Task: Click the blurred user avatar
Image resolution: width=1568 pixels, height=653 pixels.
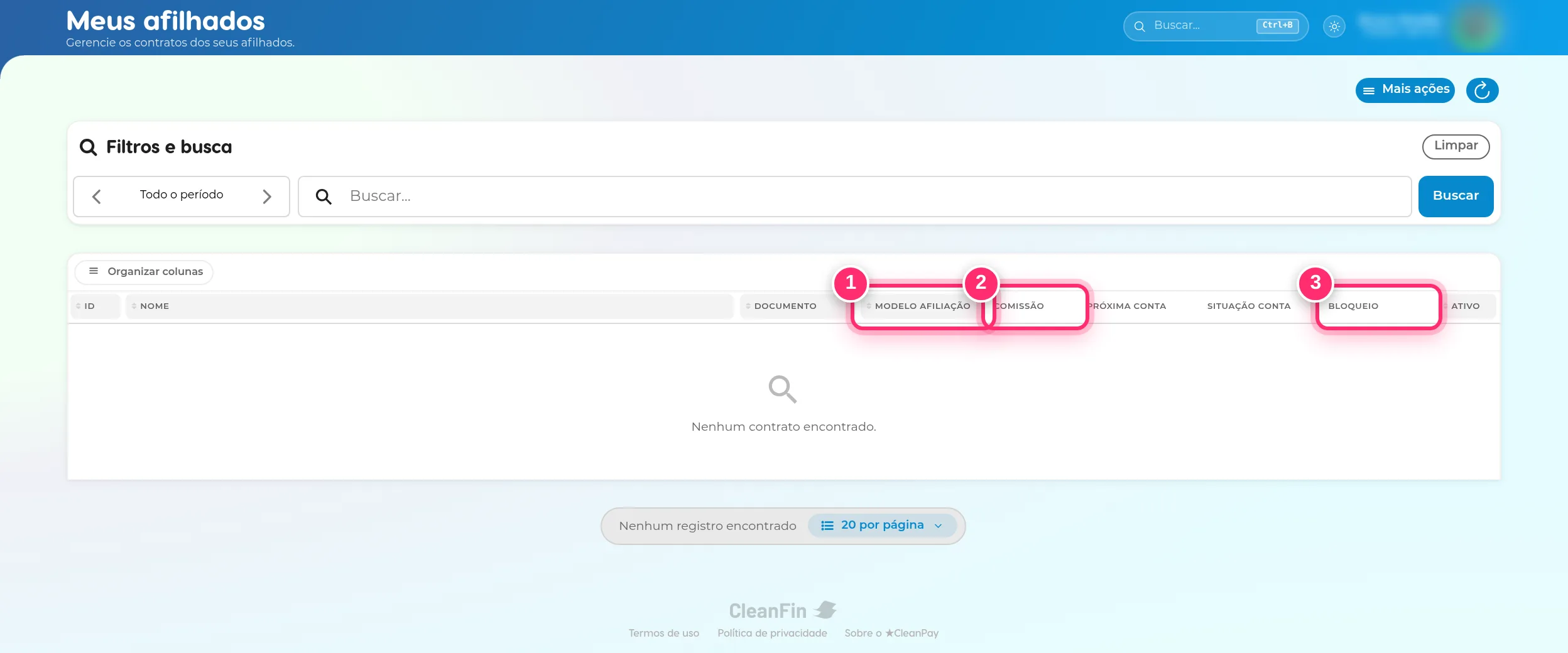Action: (x=1476, y=26)
